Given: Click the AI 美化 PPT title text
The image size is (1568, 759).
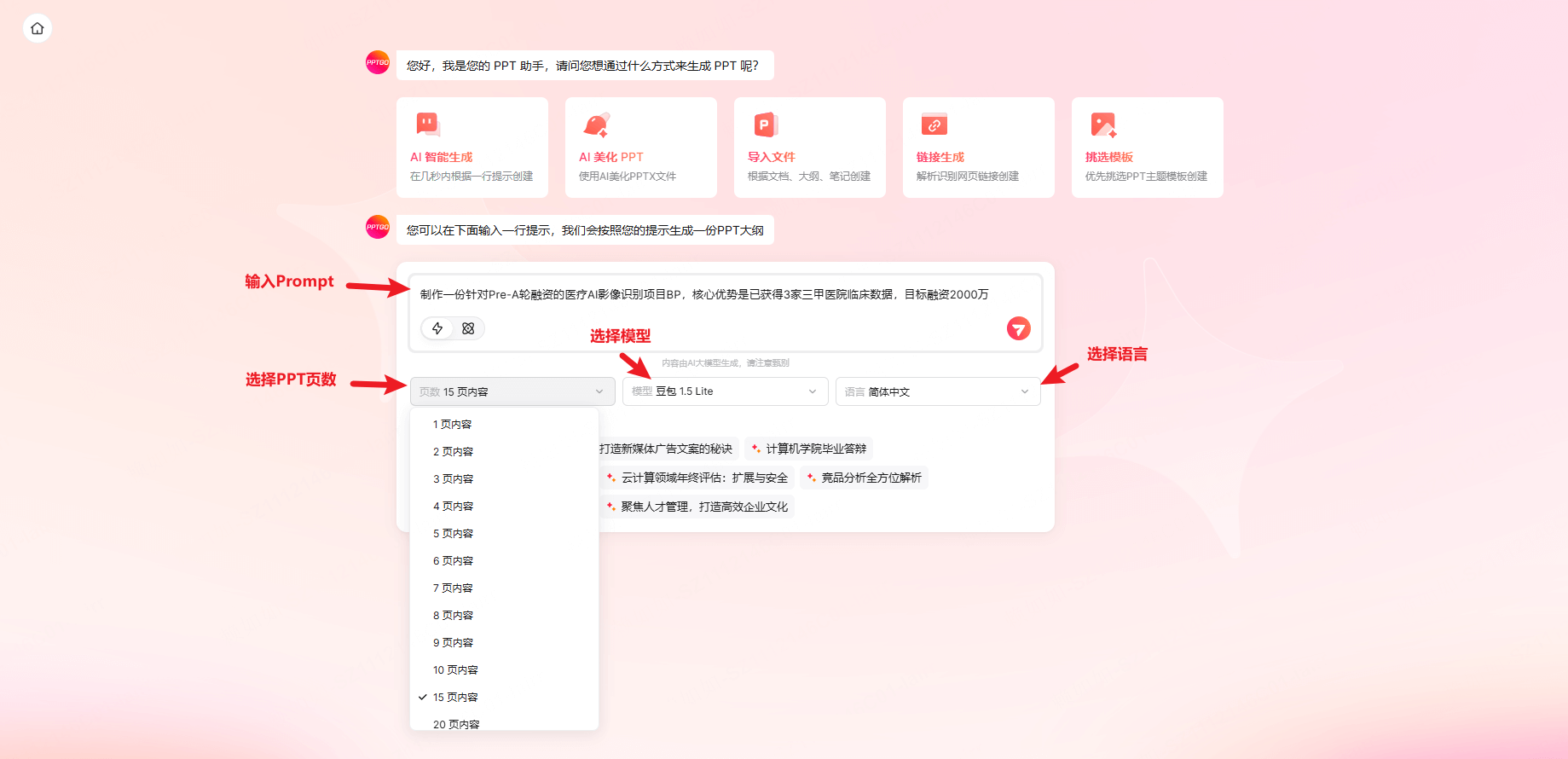Looking at the screenshot, I should [611, 157].
